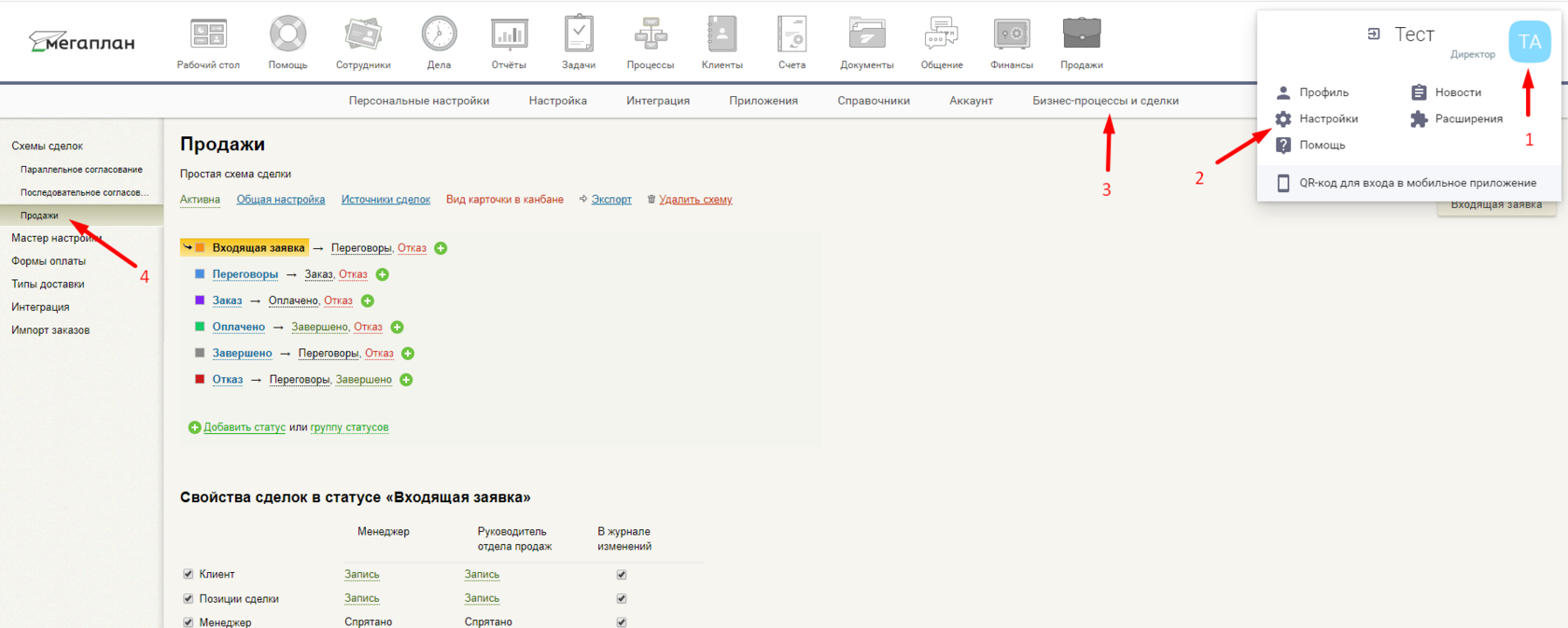This screenshot has width=1568, height=628.
Task: Open Менеджер access dropdown for Позиции сделки
Action: [x=362, y=598]
